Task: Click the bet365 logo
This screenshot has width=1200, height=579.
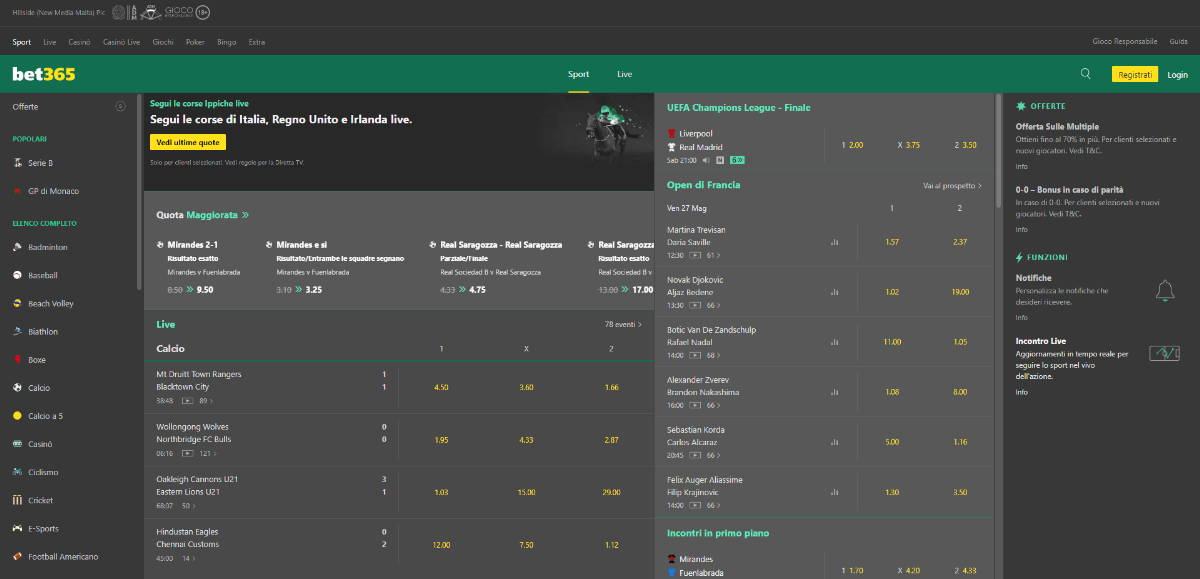Action: [44, 75]
